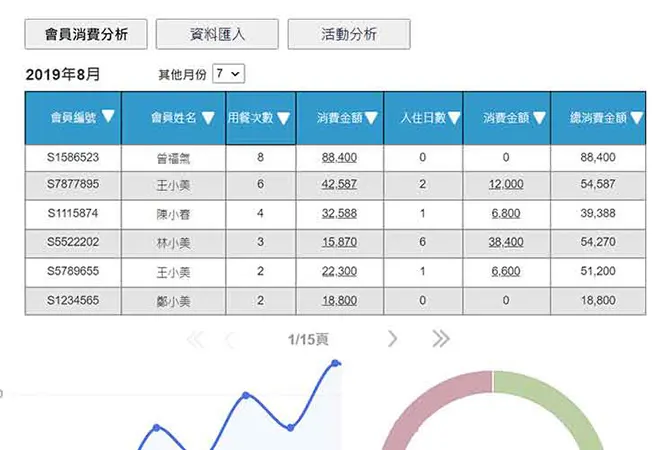Open the 其他月份 month dropdown
The width and height of the screenshot is (665, 450).
click(228, 74)
